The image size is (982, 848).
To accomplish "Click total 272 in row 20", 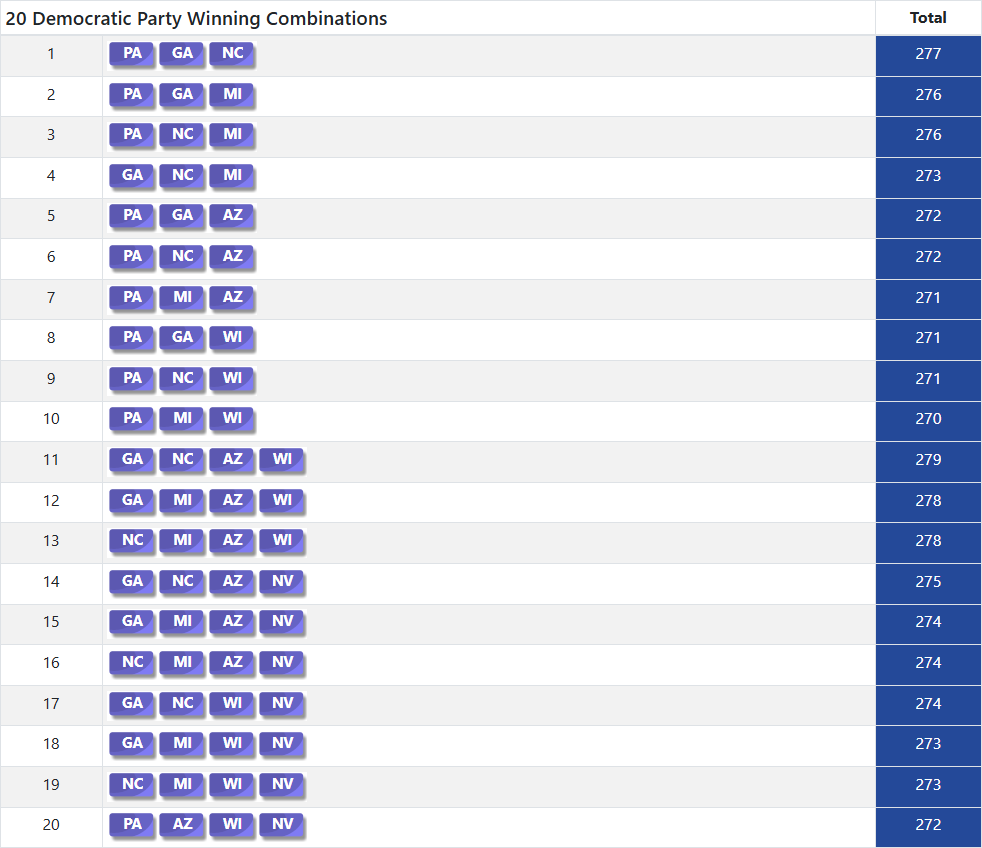I will tap(928, 825).
